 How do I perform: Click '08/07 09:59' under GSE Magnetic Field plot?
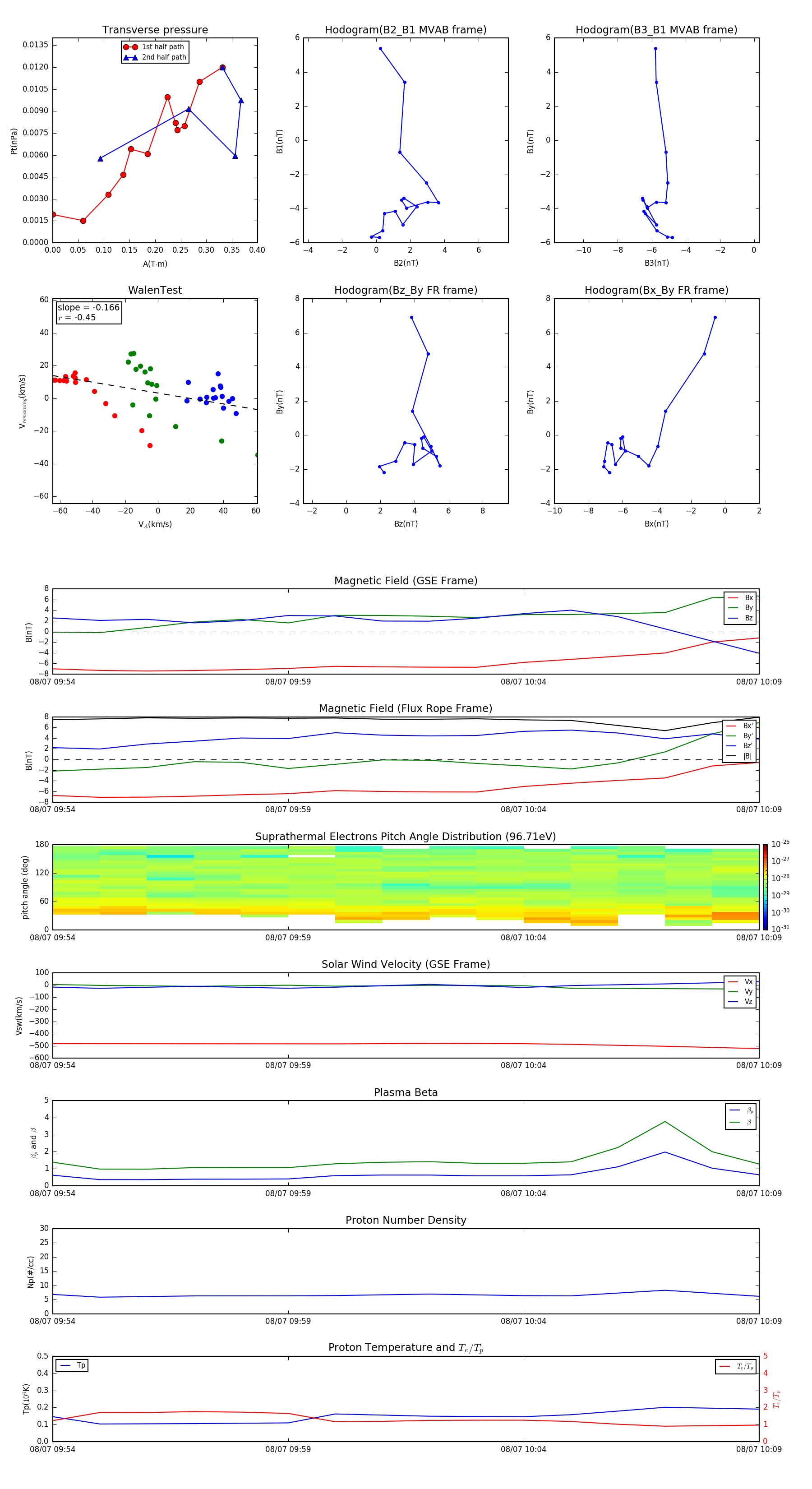[x=288, y=682]
